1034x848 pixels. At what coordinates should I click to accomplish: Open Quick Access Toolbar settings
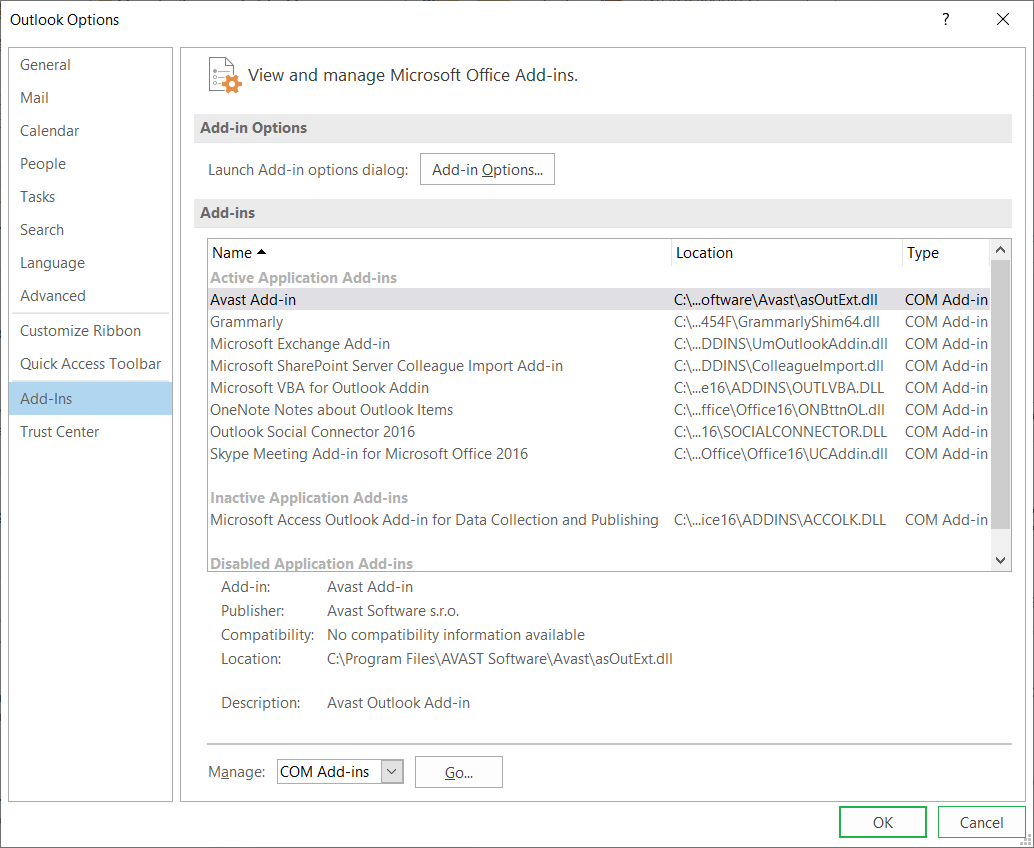tap(91, 363)
